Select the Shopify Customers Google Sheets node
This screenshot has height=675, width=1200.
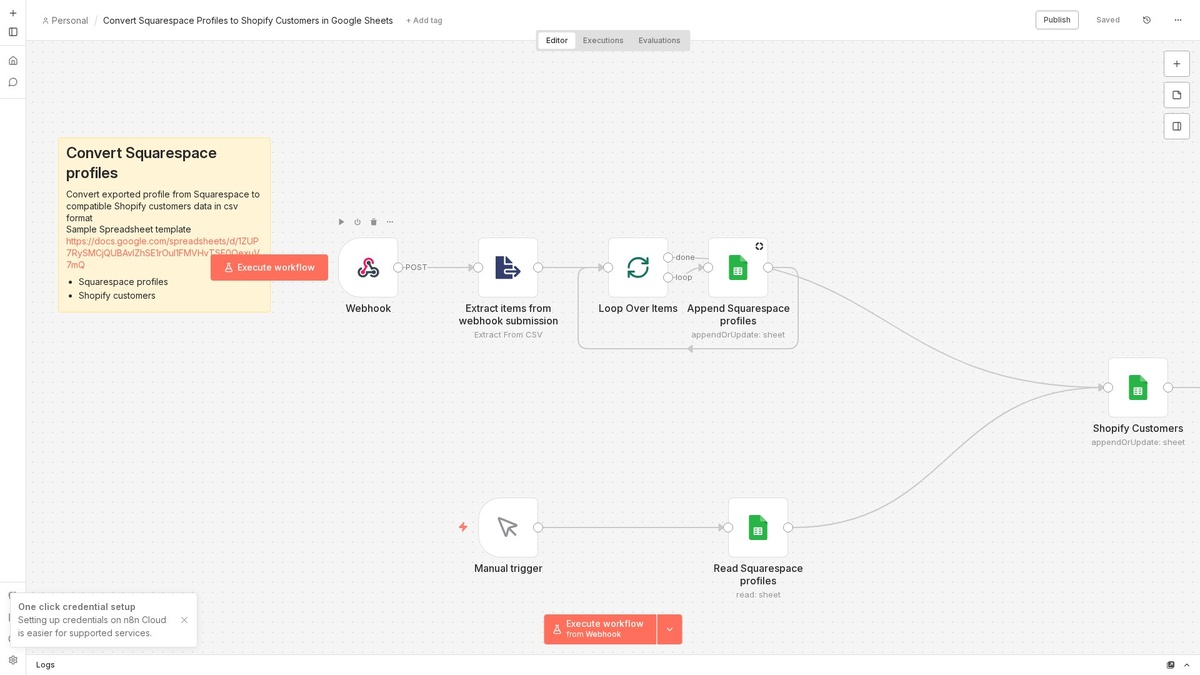click(x=1138, y=387)
